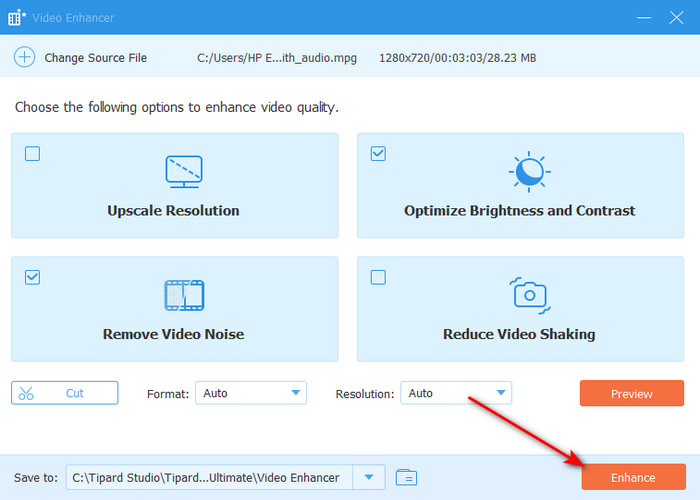Click the Enhance button
700x500 pixels.
coord(633,477)
